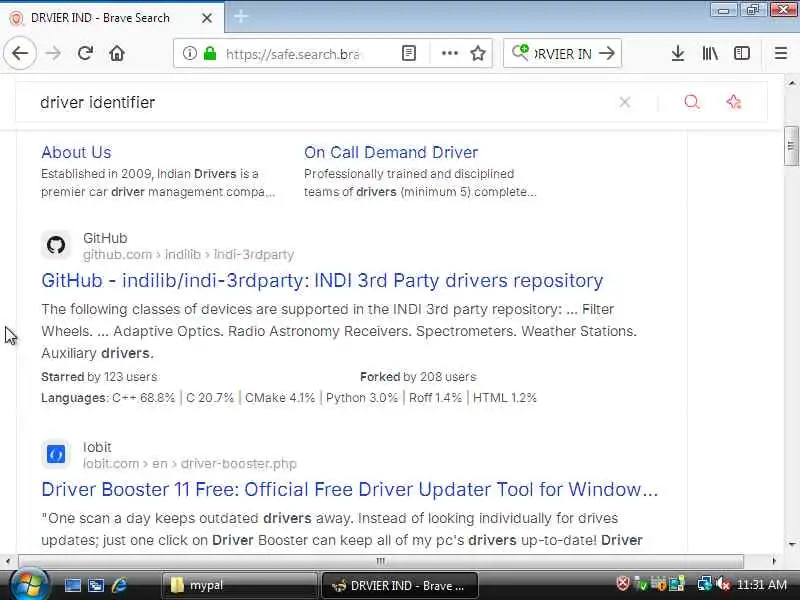The height and width of the screenshot is (600, 800).
Task: Click the GitHub favicon icon
Action: [56, 245]
